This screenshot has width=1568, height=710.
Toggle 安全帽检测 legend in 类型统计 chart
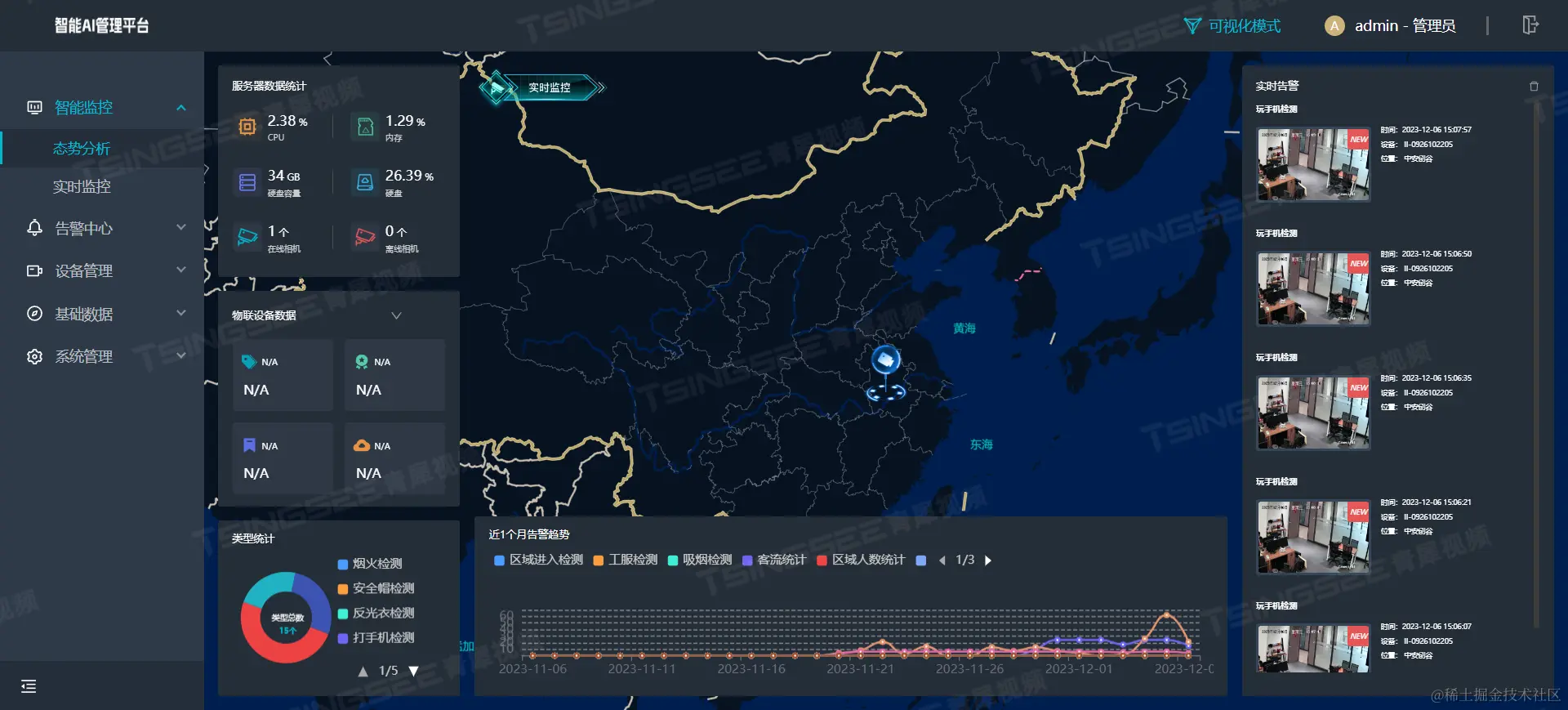click(376, 588)
